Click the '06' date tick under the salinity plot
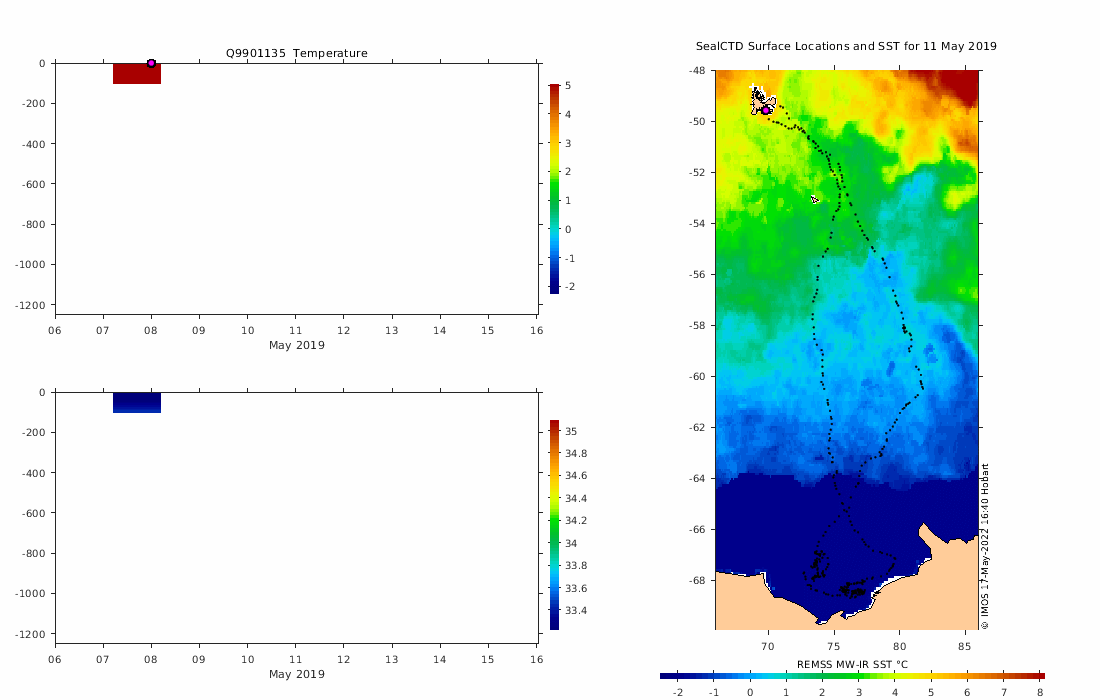The width and height of the screenshot is (1100, 700). (x=55, y=659)
